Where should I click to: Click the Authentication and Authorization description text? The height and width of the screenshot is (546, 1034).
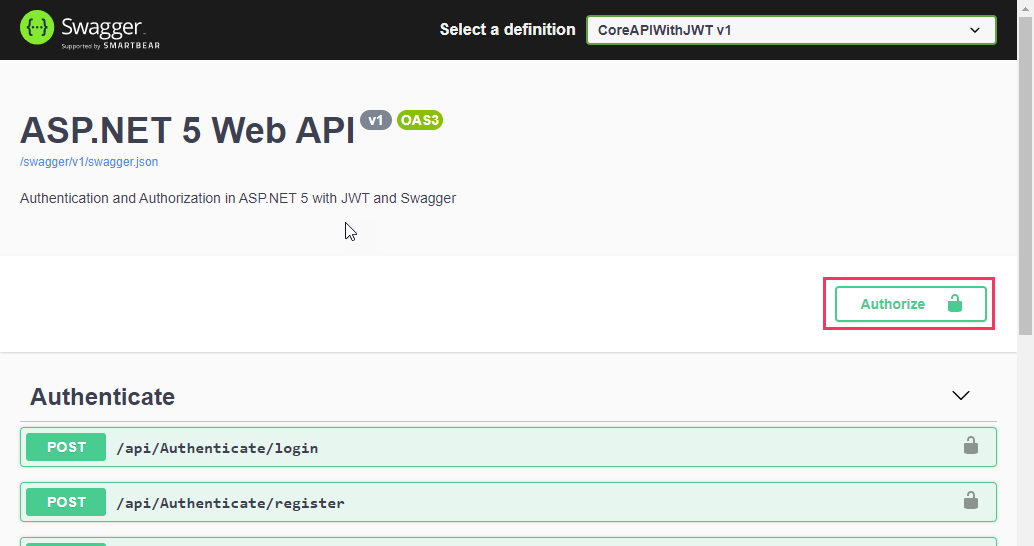238,198
